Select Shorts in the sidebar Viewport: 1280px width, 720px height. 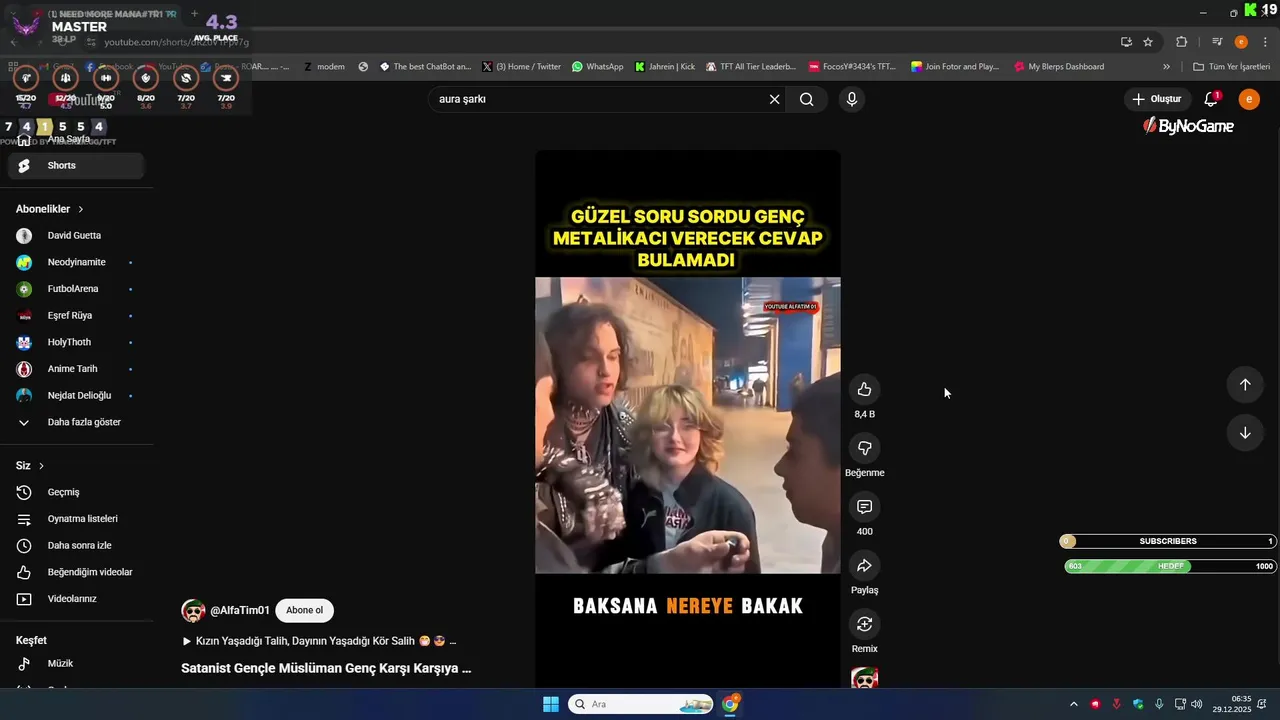(x=76, y=166)
